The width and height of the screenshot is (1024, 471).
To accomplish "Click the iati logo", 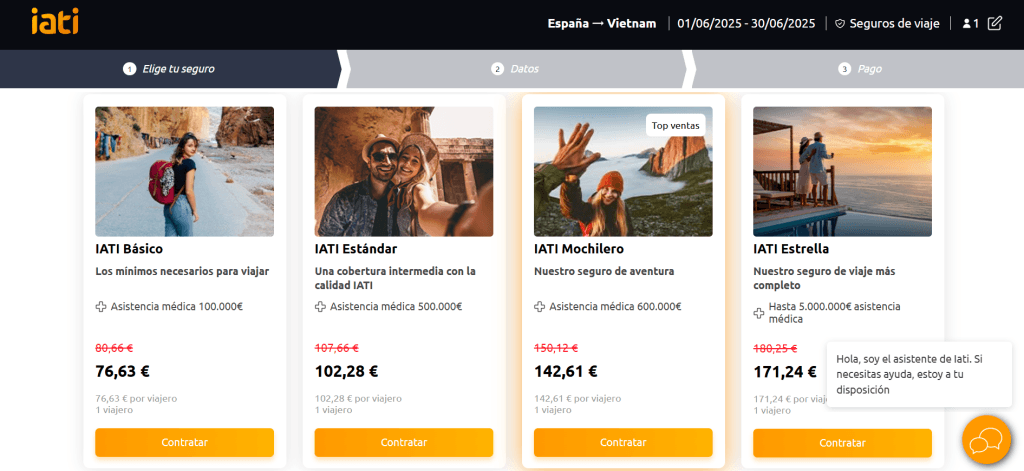I will pos(55,22).
